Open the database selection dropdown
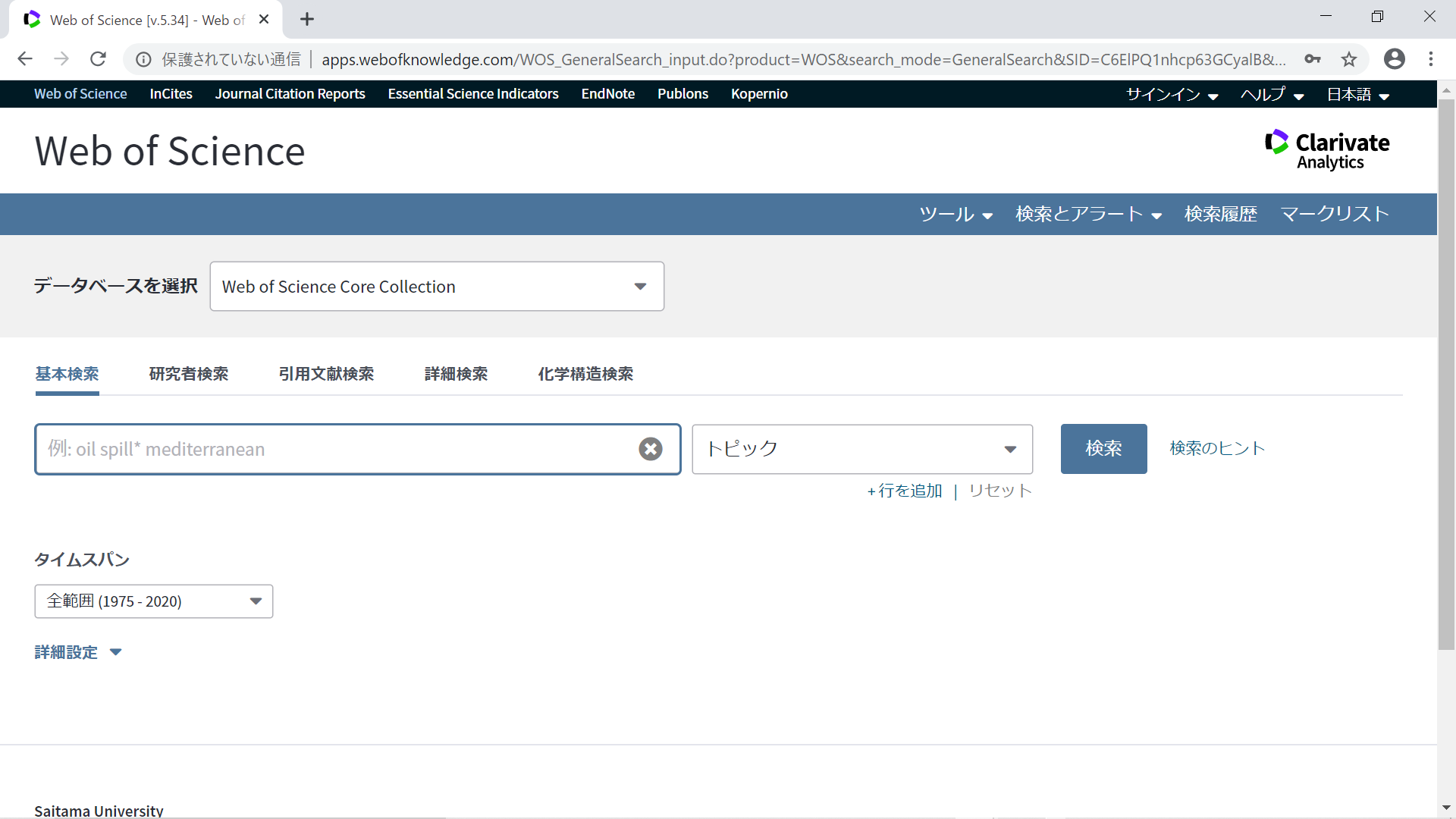The image size is (1456, 819). coord(437,287)
